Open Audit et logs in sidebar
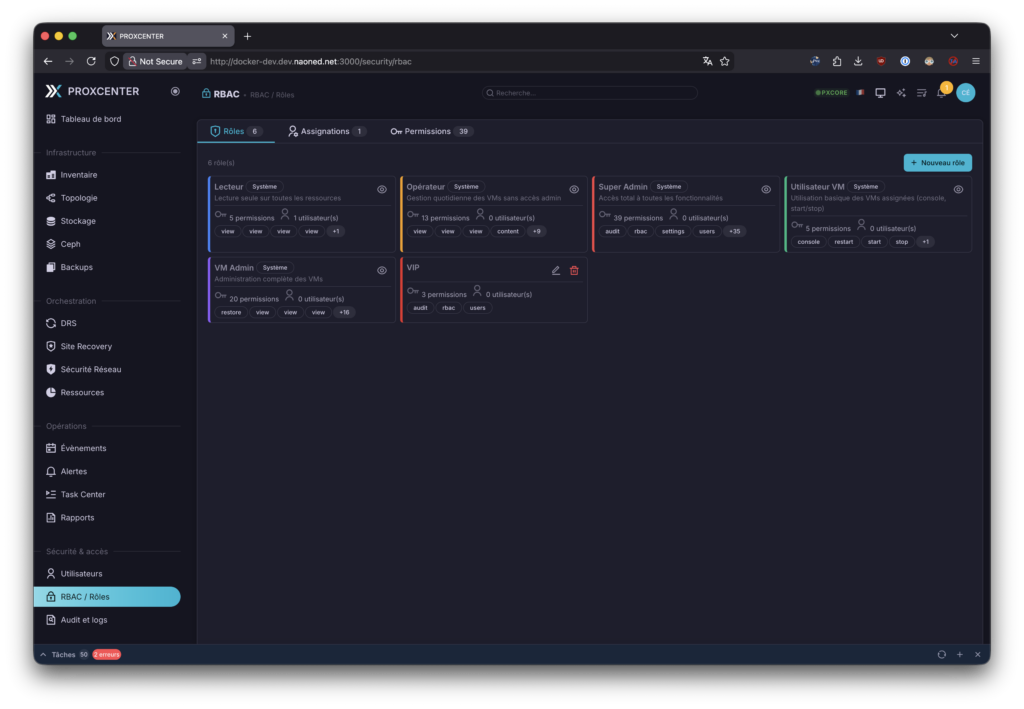1024x709 pixels. (x=84, y=620)
